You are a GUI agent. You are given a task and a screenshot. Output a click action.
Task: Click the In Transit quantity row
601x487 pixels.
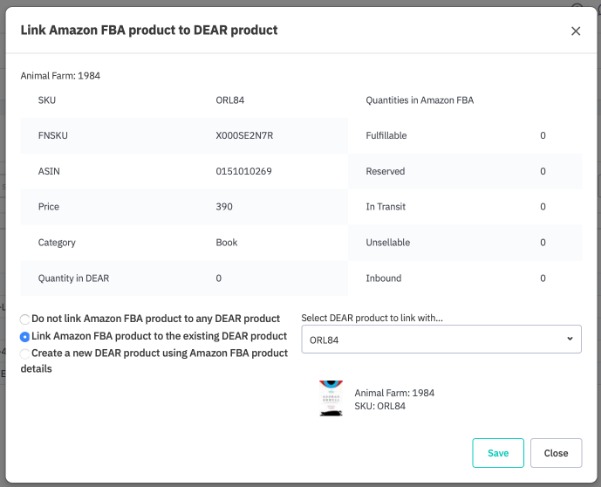coord(465,207)
